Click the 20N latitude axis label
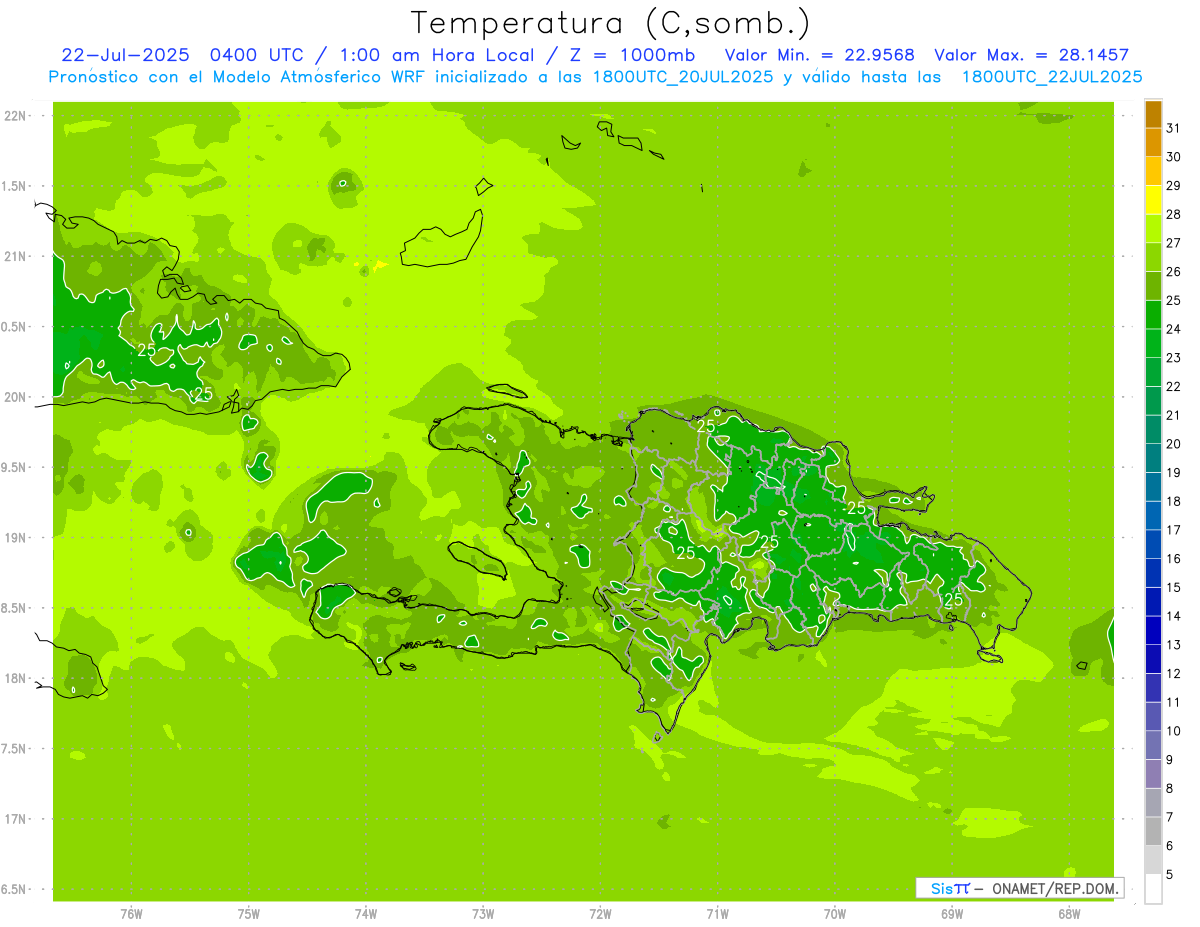 [15, 397]
